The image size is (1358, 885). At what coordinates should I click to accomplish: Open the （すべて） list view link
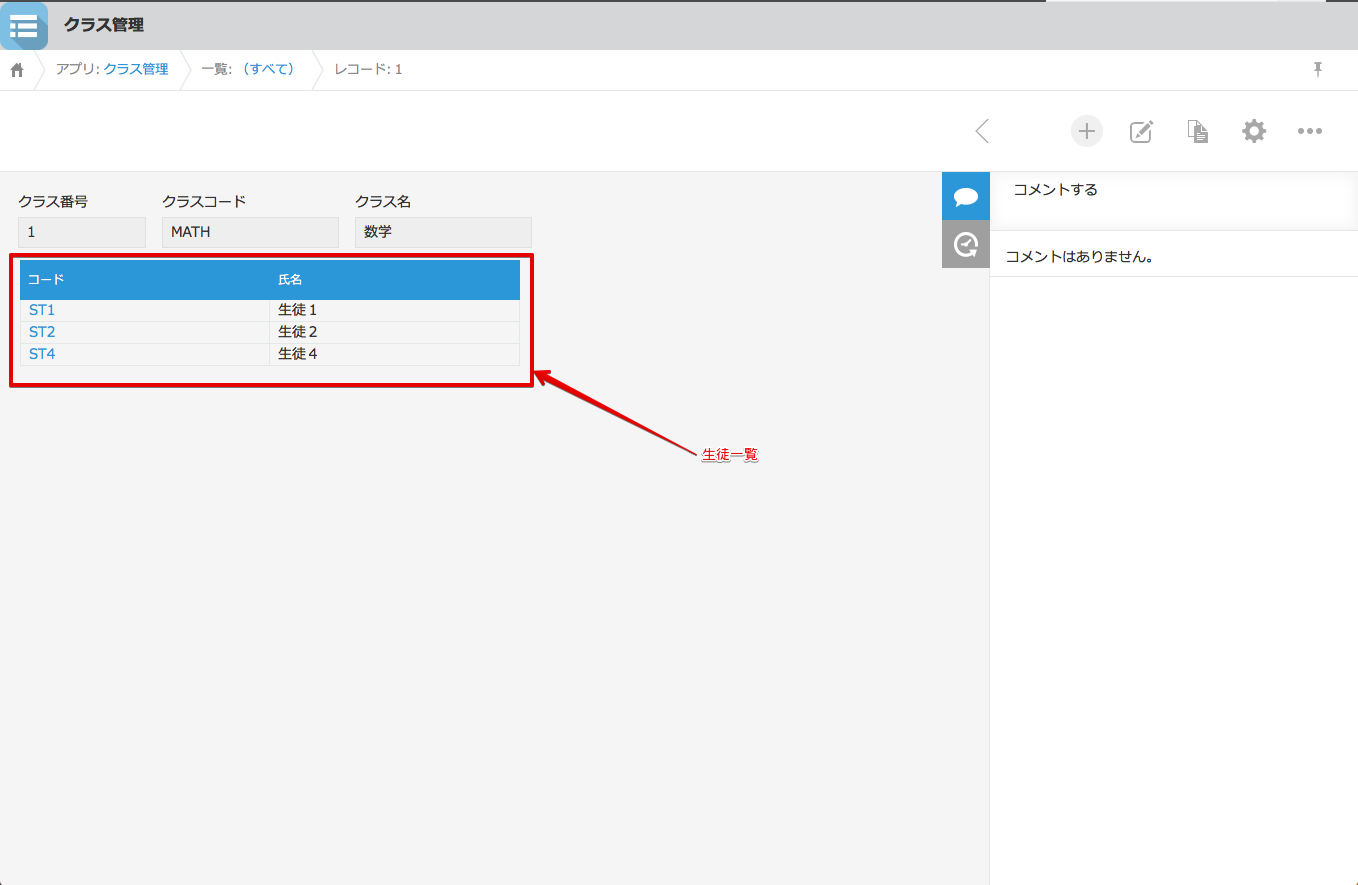(268, 69)
